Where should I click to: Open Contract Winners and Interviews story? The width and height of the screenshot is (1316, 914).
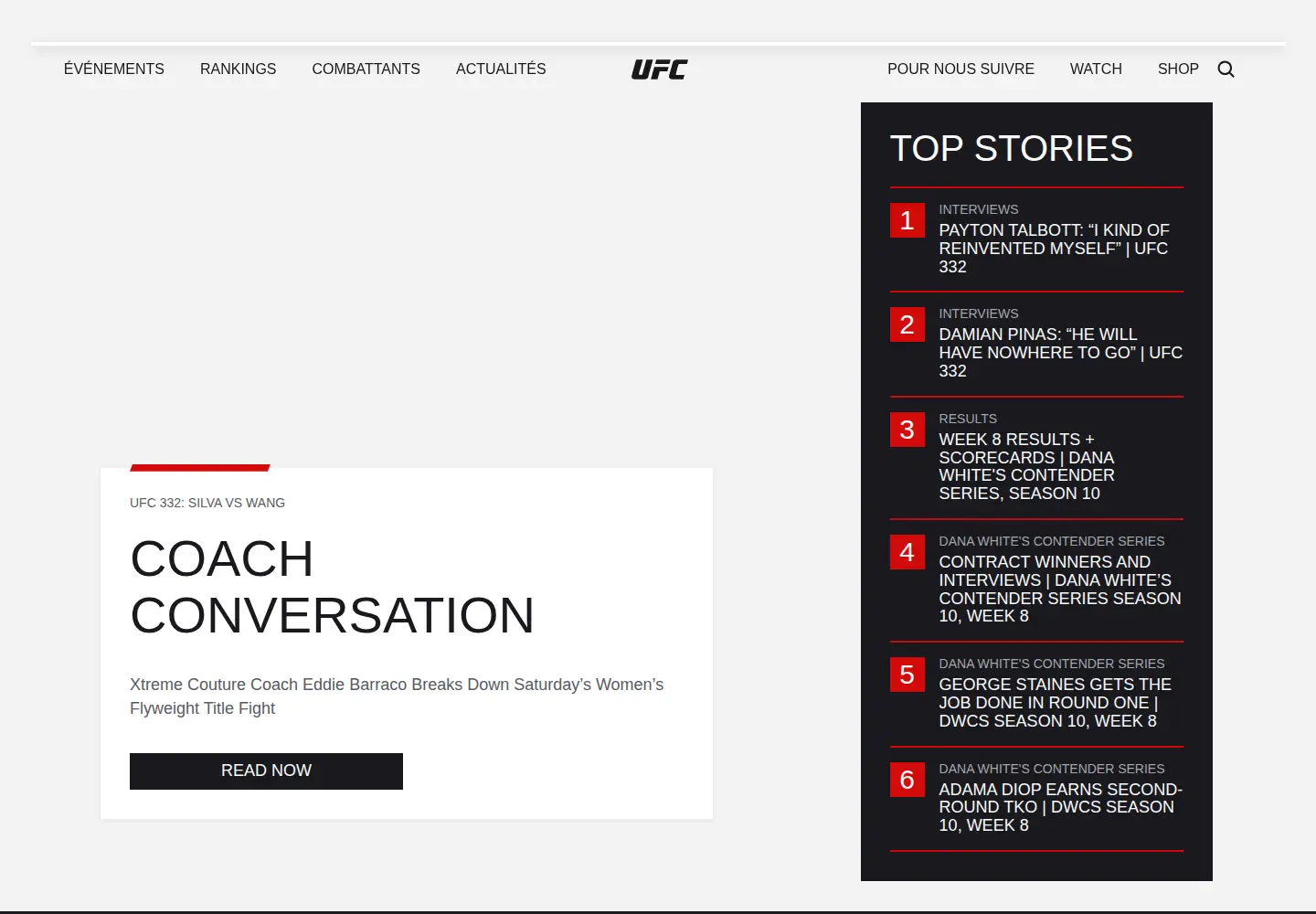[1060, 589]
